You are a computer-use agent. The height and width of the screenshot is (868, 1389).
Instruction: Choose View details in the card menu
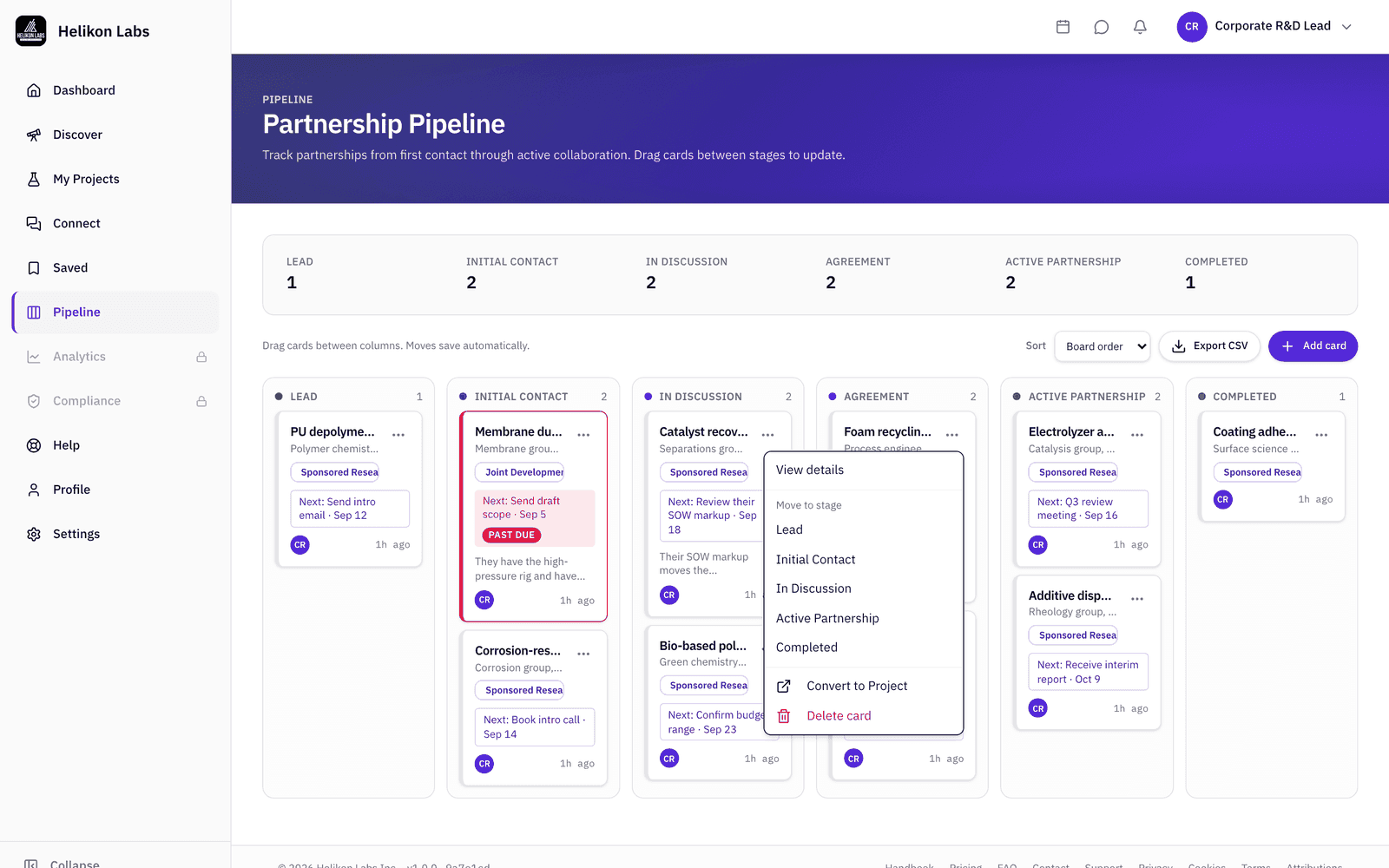point(864,470)
